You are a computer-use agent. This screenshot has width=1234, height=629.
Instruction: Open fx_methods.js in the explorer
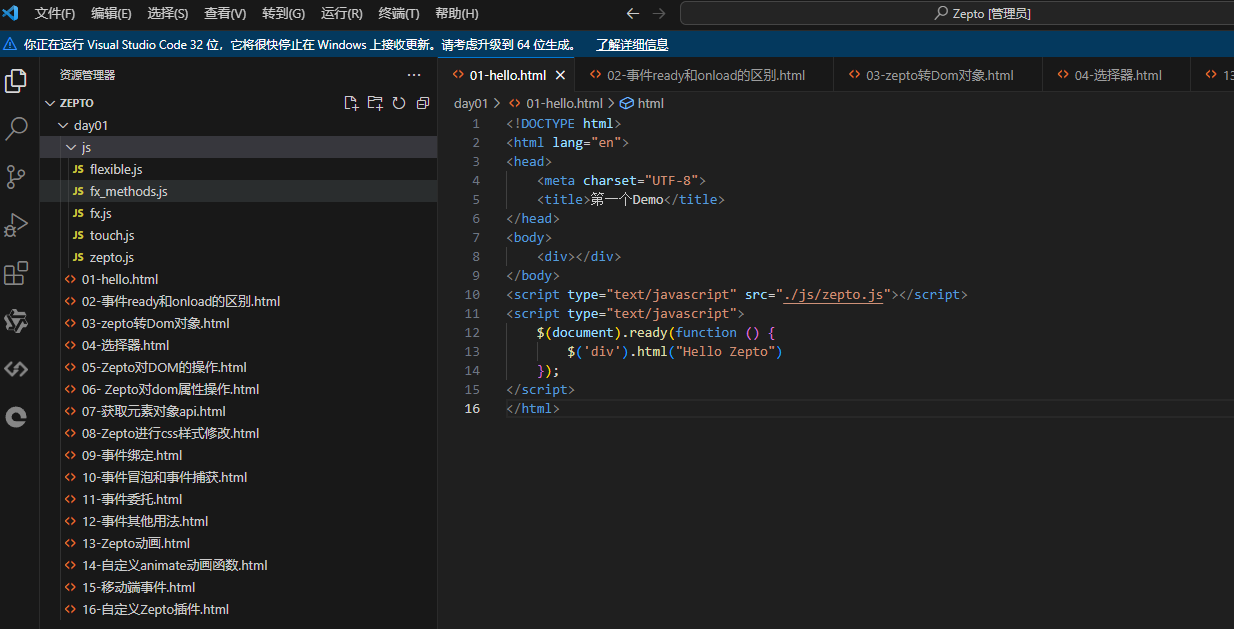coord(238,191)
